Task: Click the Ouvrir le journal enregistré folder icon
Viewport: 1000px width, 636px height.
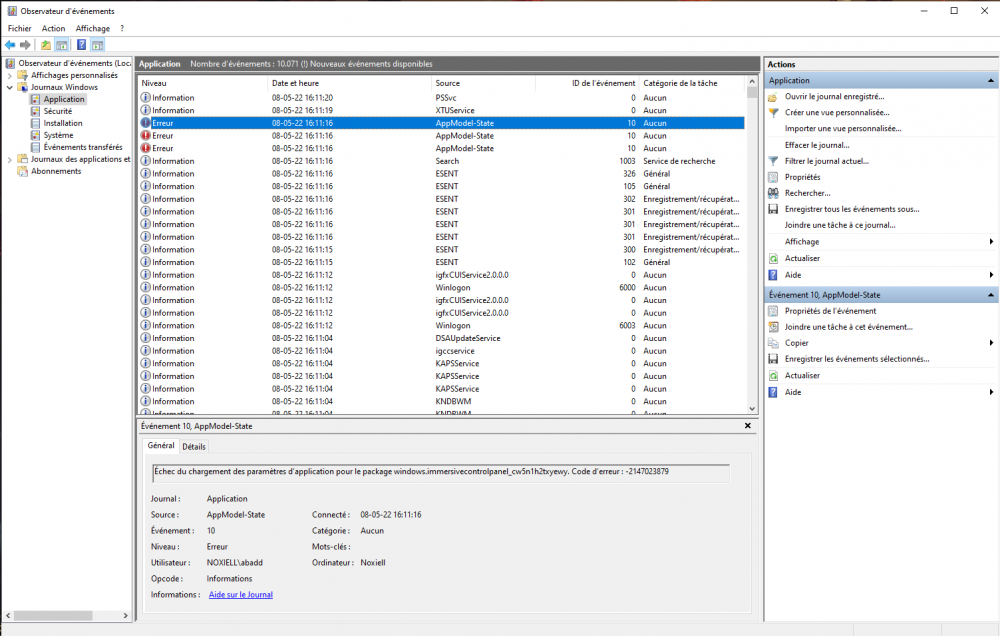Action: tap(773, 97)
